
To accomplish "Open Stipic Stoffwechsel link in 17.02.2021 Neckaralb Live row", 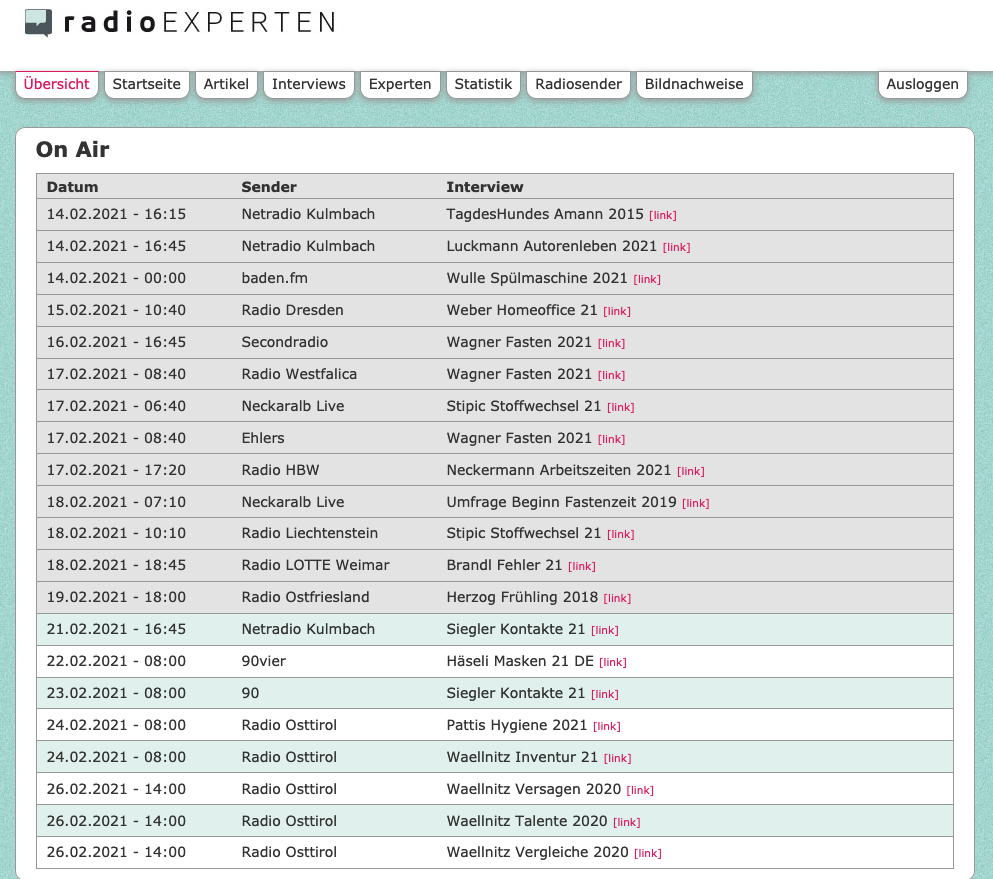I will (621, 407).
